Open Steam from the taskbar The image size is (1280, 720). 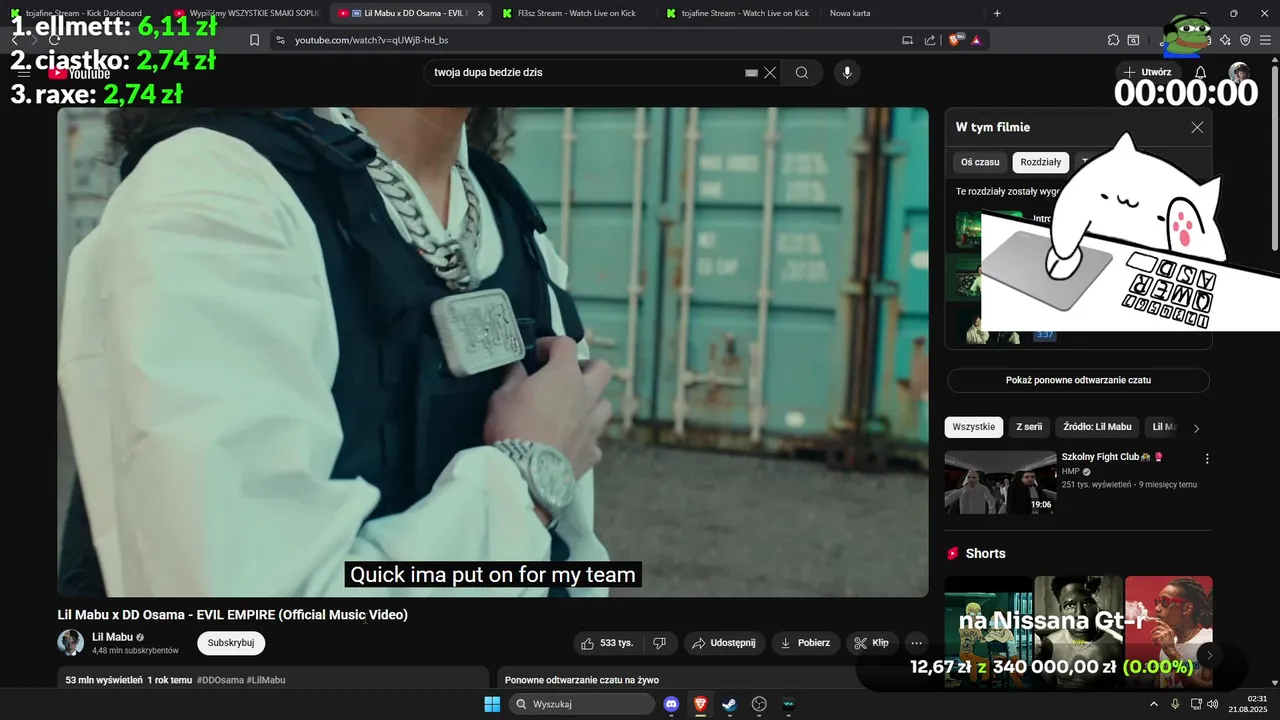click(729, 704)
